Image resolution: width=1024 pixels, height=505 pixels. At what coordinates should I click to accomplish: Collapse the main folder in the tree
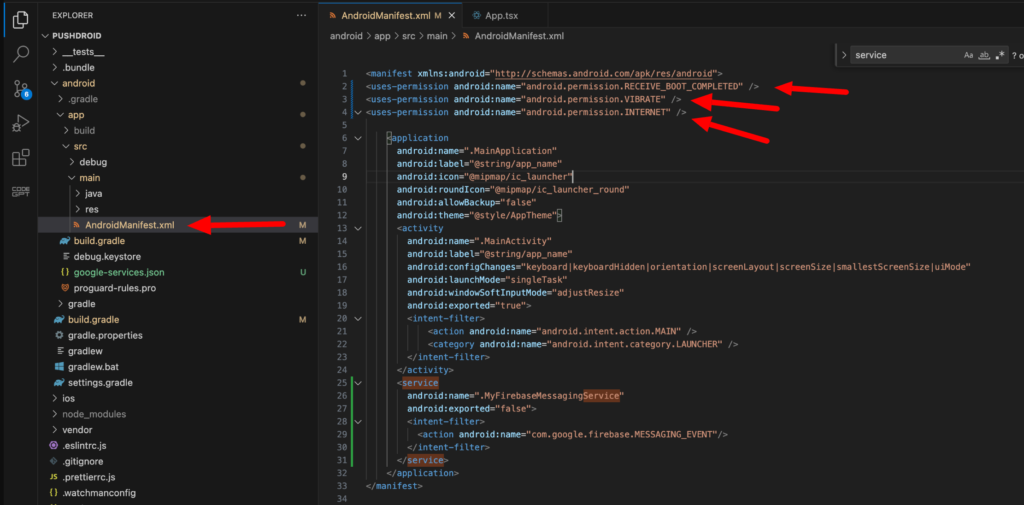72,178
